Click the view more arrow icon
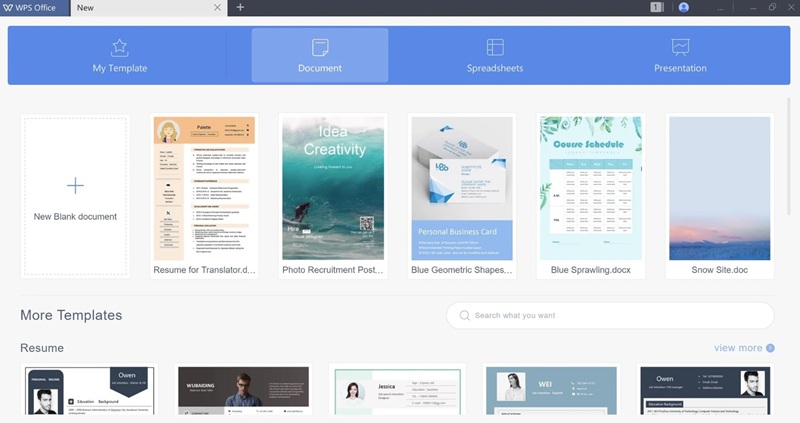This screenshot has width=800, height=423. point(770,348)
